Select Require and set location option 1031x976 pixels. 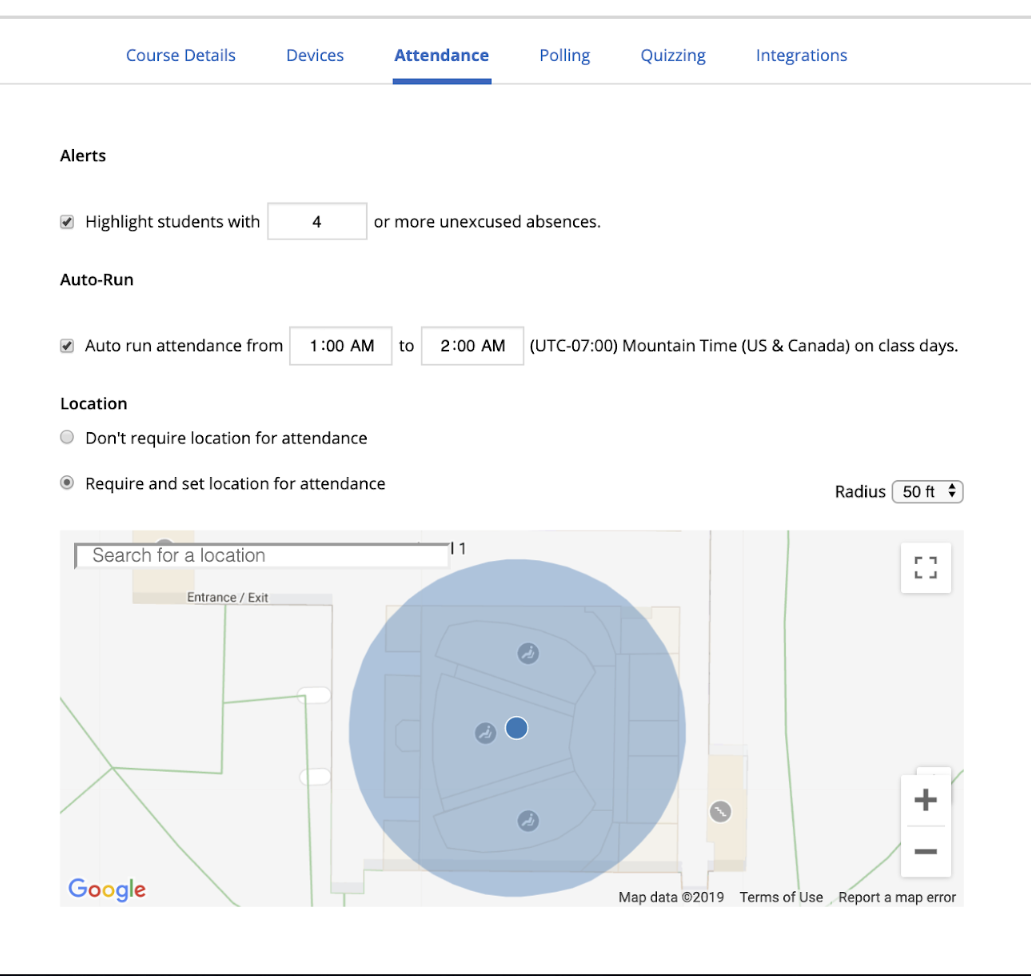coord(67,483)
